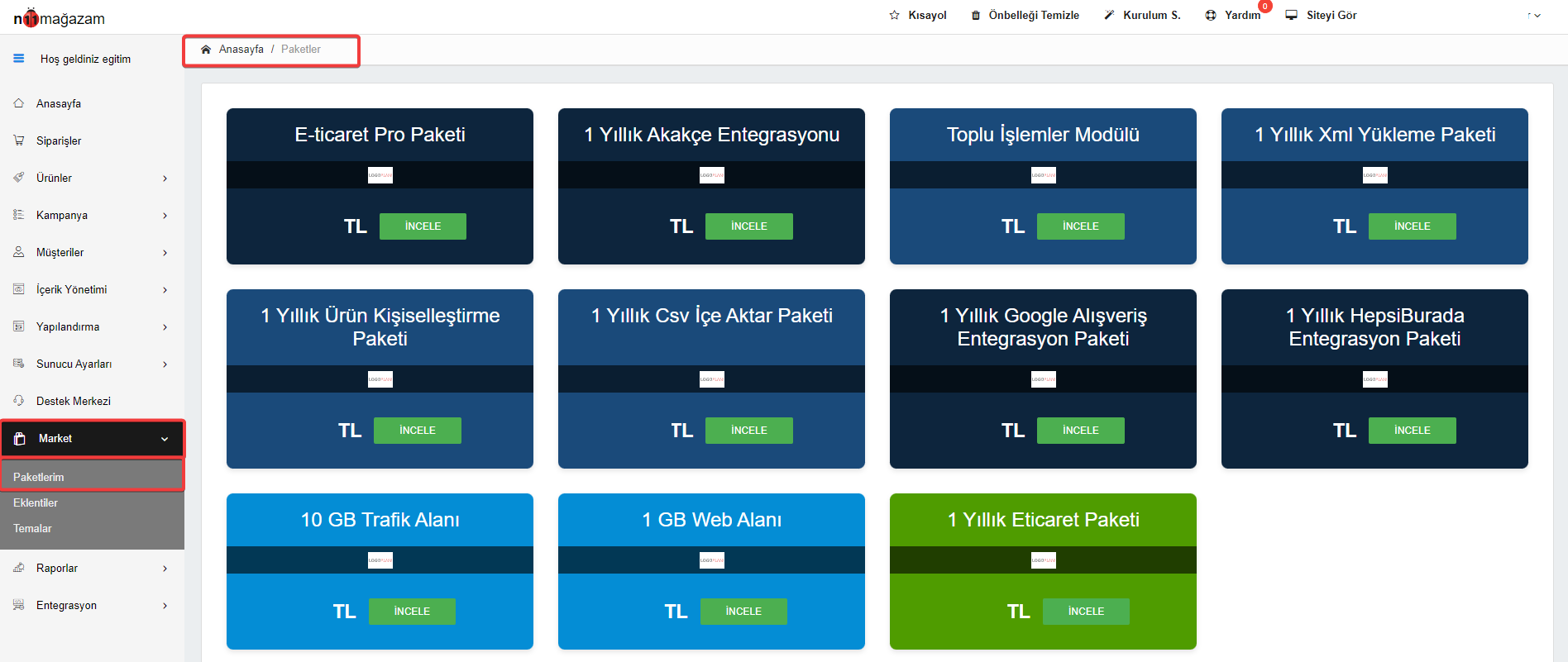Click İNCELE on E-ticaret Pro Paketi
This screenshot has height=662, width=1568.
tap(423, 226)
